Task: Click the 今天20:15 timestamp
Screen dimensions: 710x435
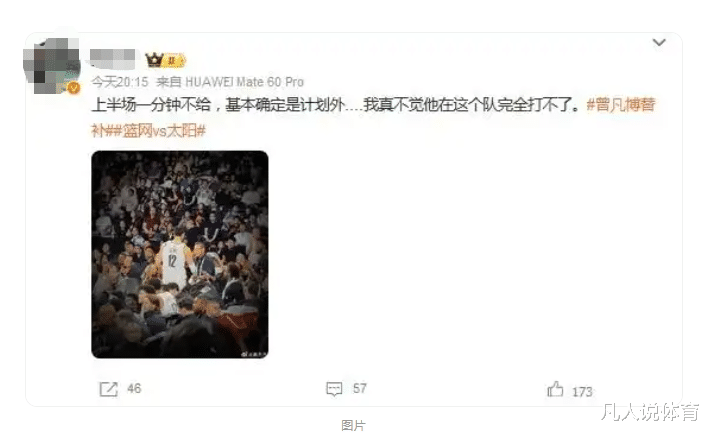Action: 120,82
